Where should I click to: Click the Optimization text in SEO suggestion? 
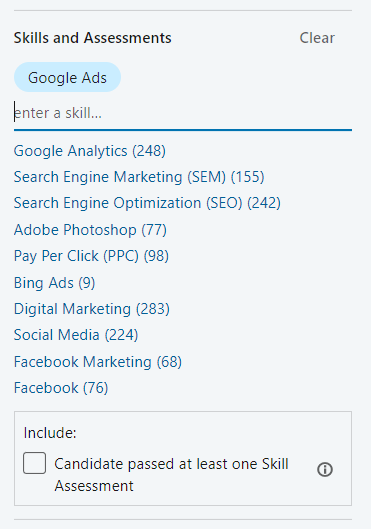157,203
